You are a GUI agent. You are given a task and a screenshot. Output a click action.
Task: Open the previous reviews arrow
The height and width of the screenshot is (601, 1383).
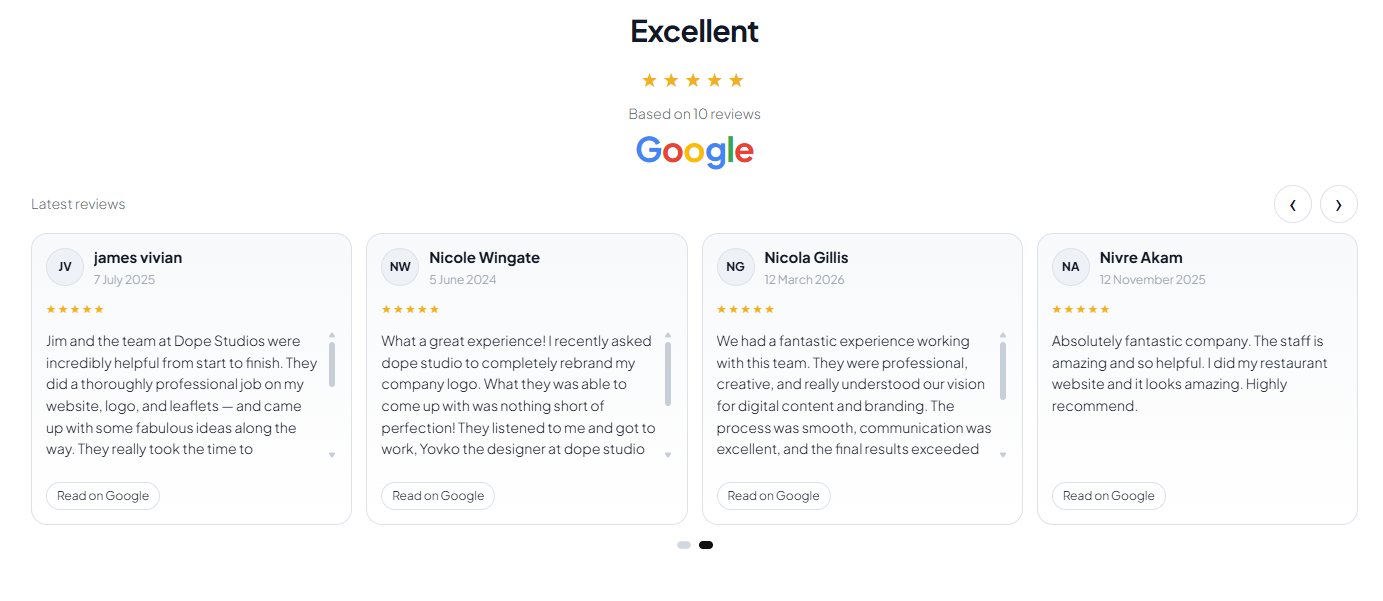(x=1293, y=203)
